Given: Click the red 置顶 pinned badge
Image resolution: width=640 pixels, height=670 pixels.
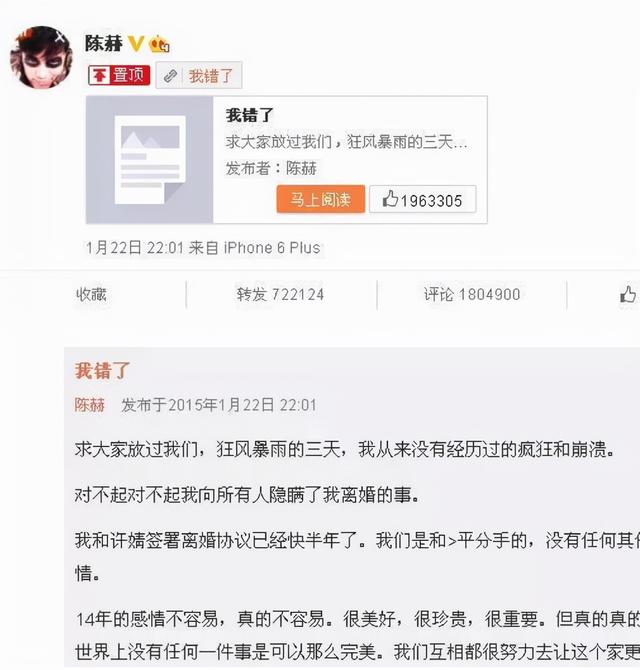Looking at the screenshot, I should pyautogui.click(x=119, y=76).
